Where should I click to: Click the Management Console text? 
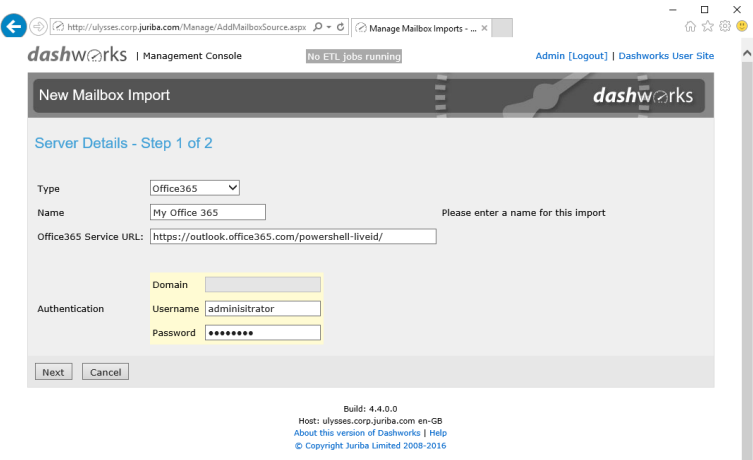pos(192,56)
